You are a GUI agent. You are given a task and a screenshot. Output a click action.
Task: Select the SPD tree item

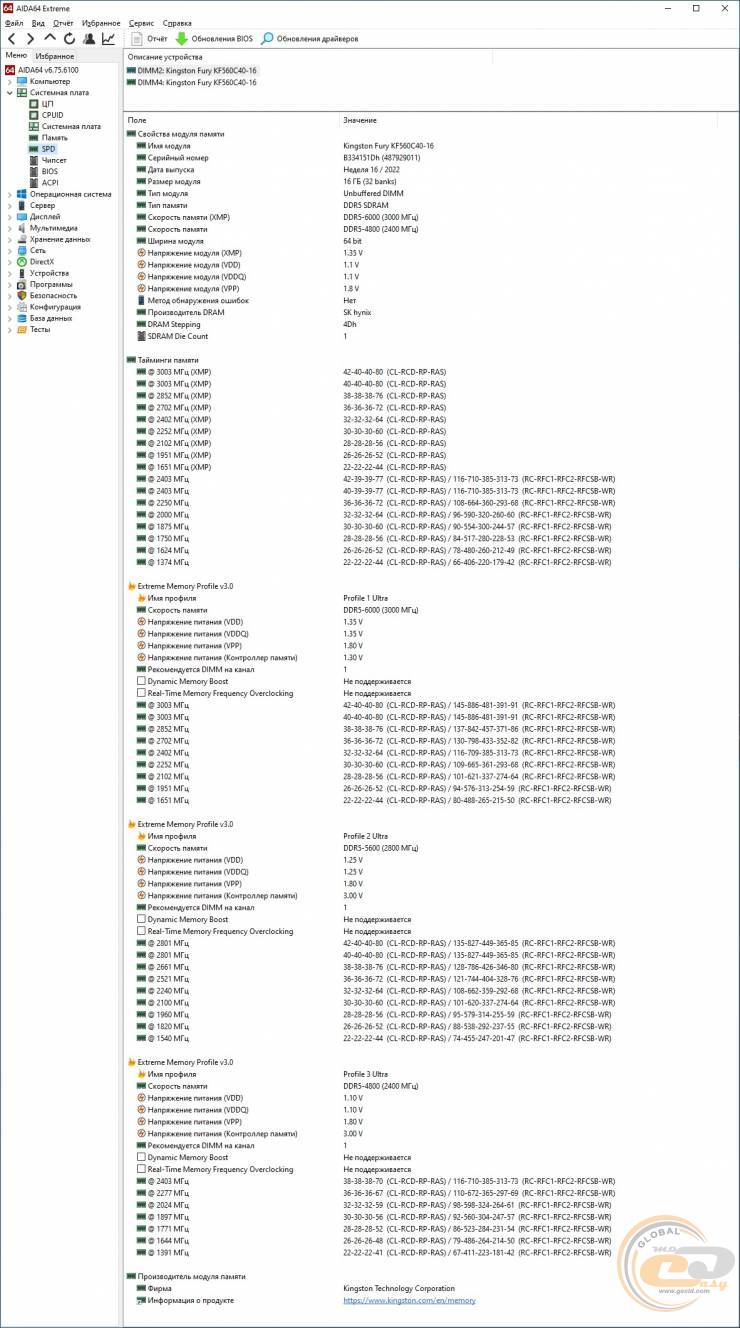click(42, 149)
